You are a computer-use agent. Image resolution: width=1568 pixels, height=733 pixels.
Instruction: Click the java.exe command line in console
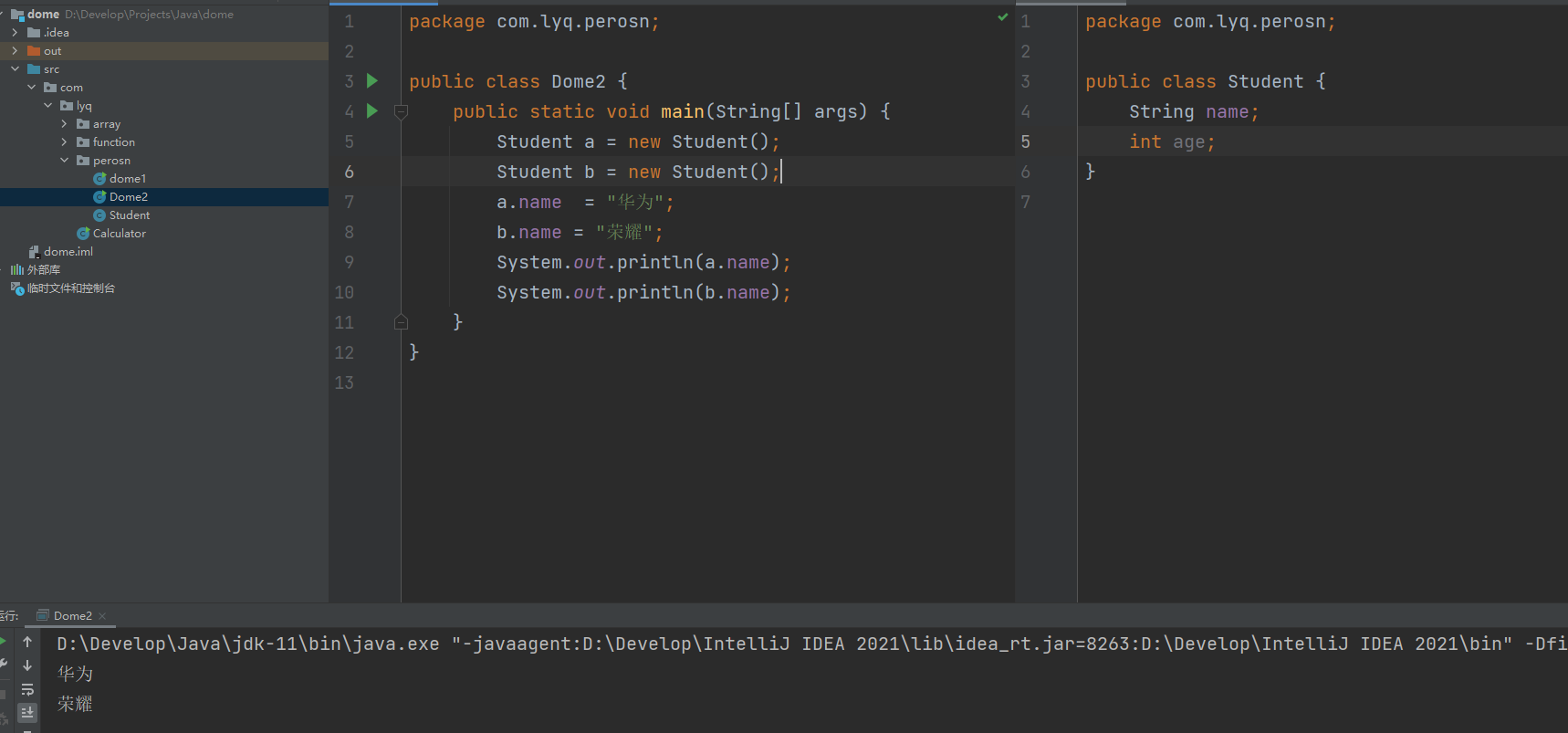click(811, 644)
